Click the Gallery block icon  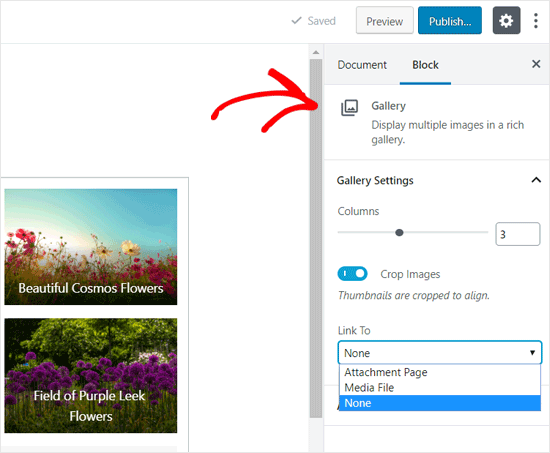(x=350, y=108)
